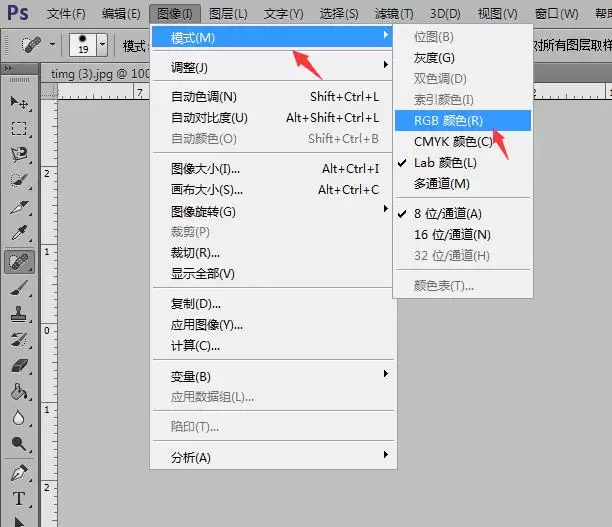Click the 图像(I) menu
Image resolution: width=612 pixels, height=527 pixels.
[x=174, y=14]
